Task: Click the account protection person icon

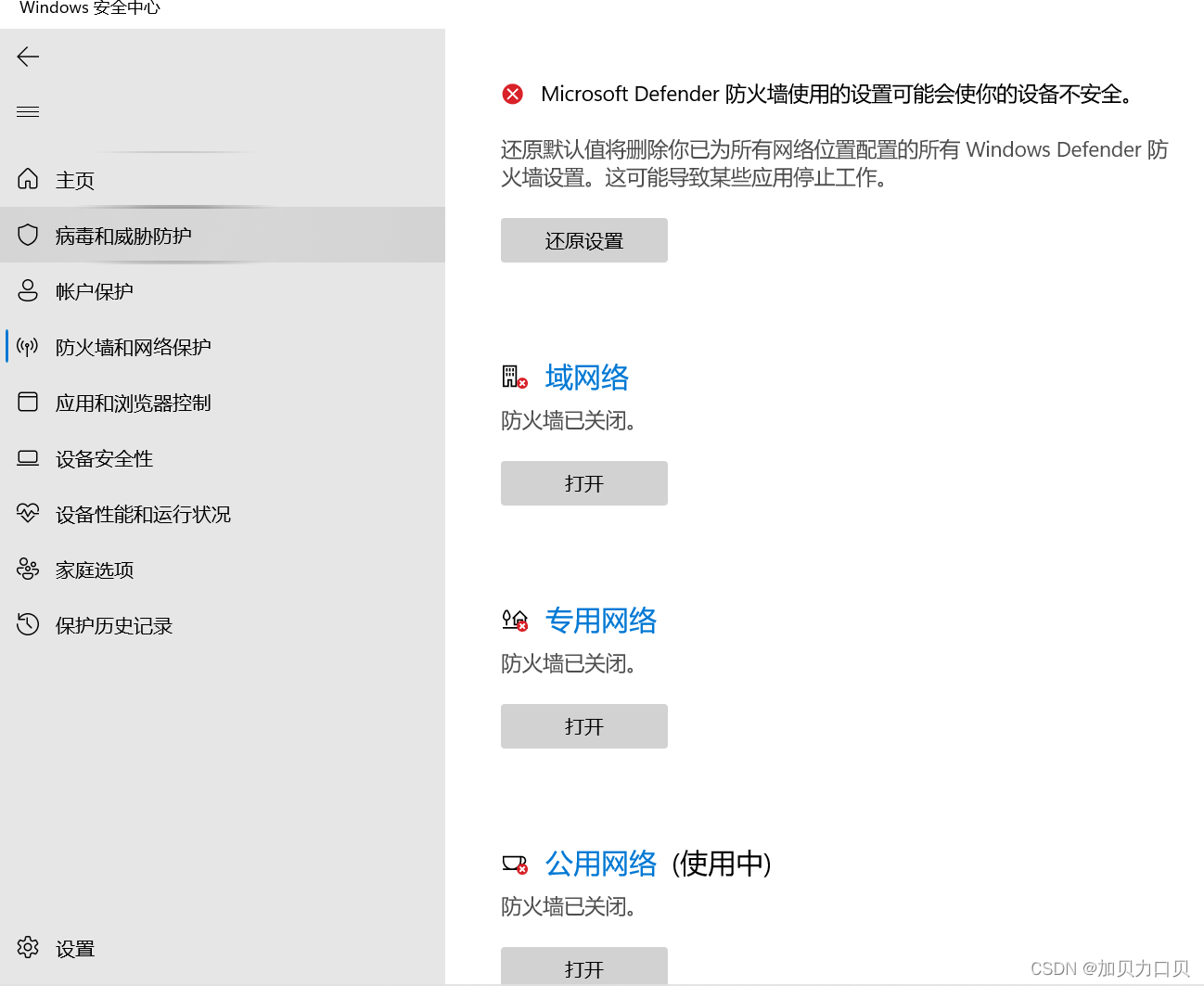Action: pos(28,290)
